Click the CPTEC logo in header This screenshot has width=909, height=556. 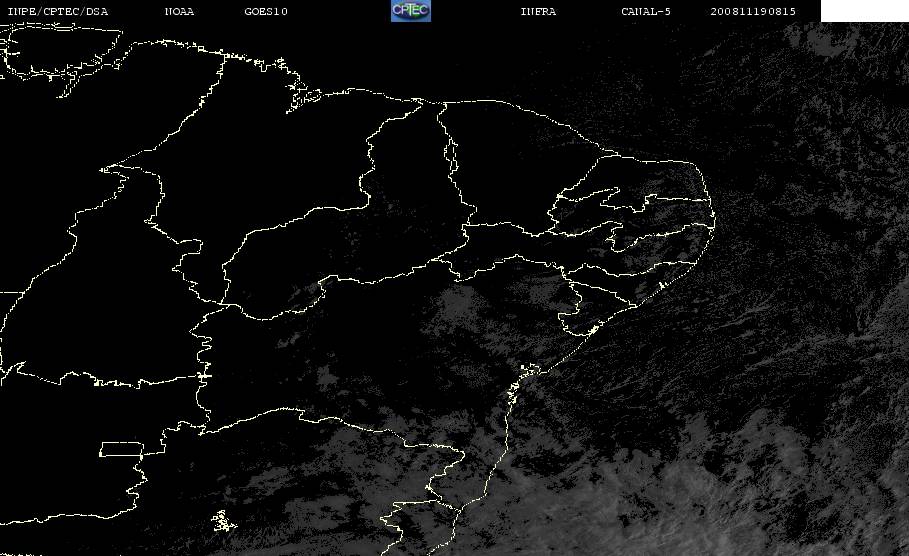coord(411,10)
